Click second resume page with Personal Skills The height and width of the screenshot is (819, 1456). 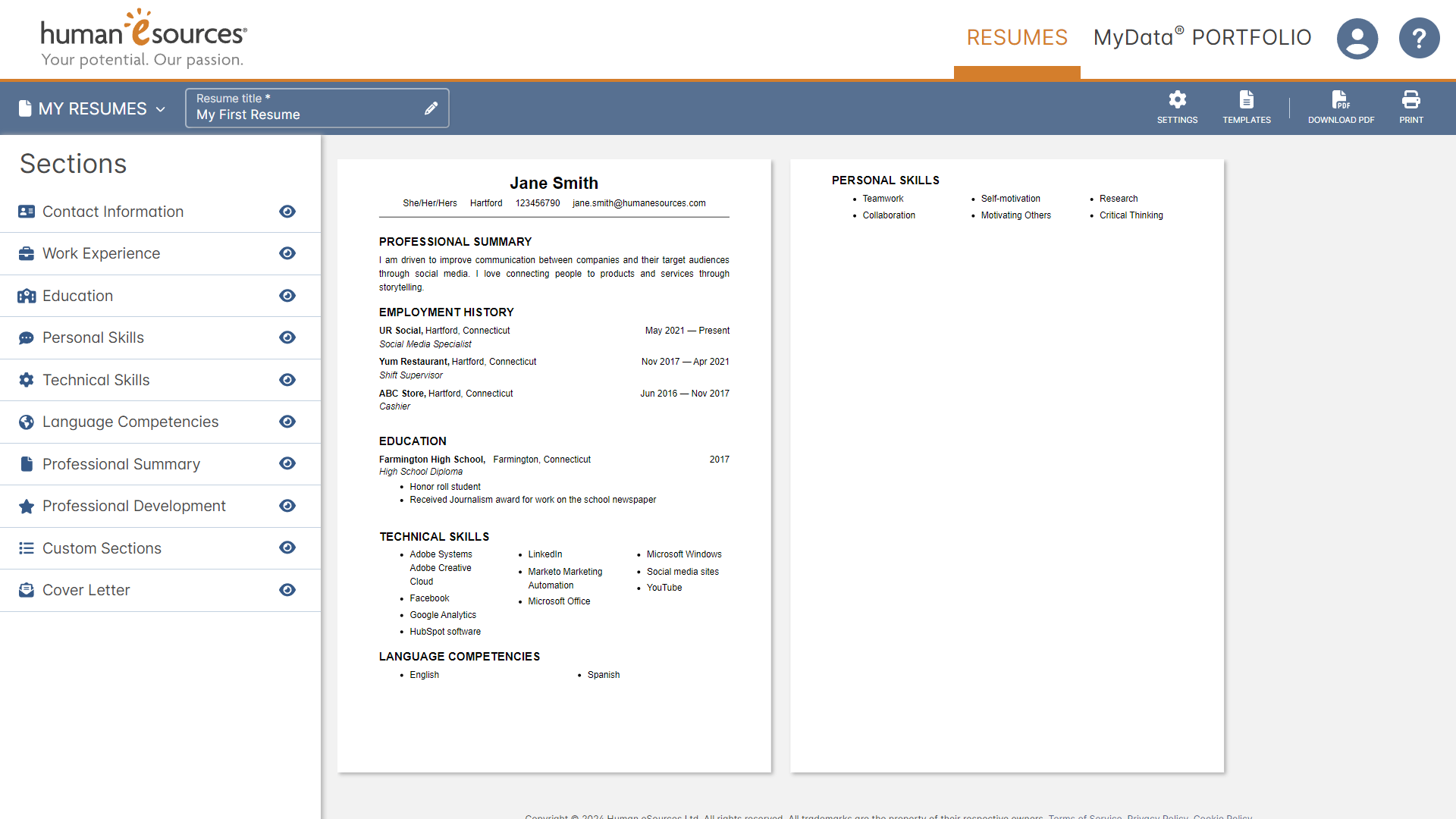[x=1007, y=466]
